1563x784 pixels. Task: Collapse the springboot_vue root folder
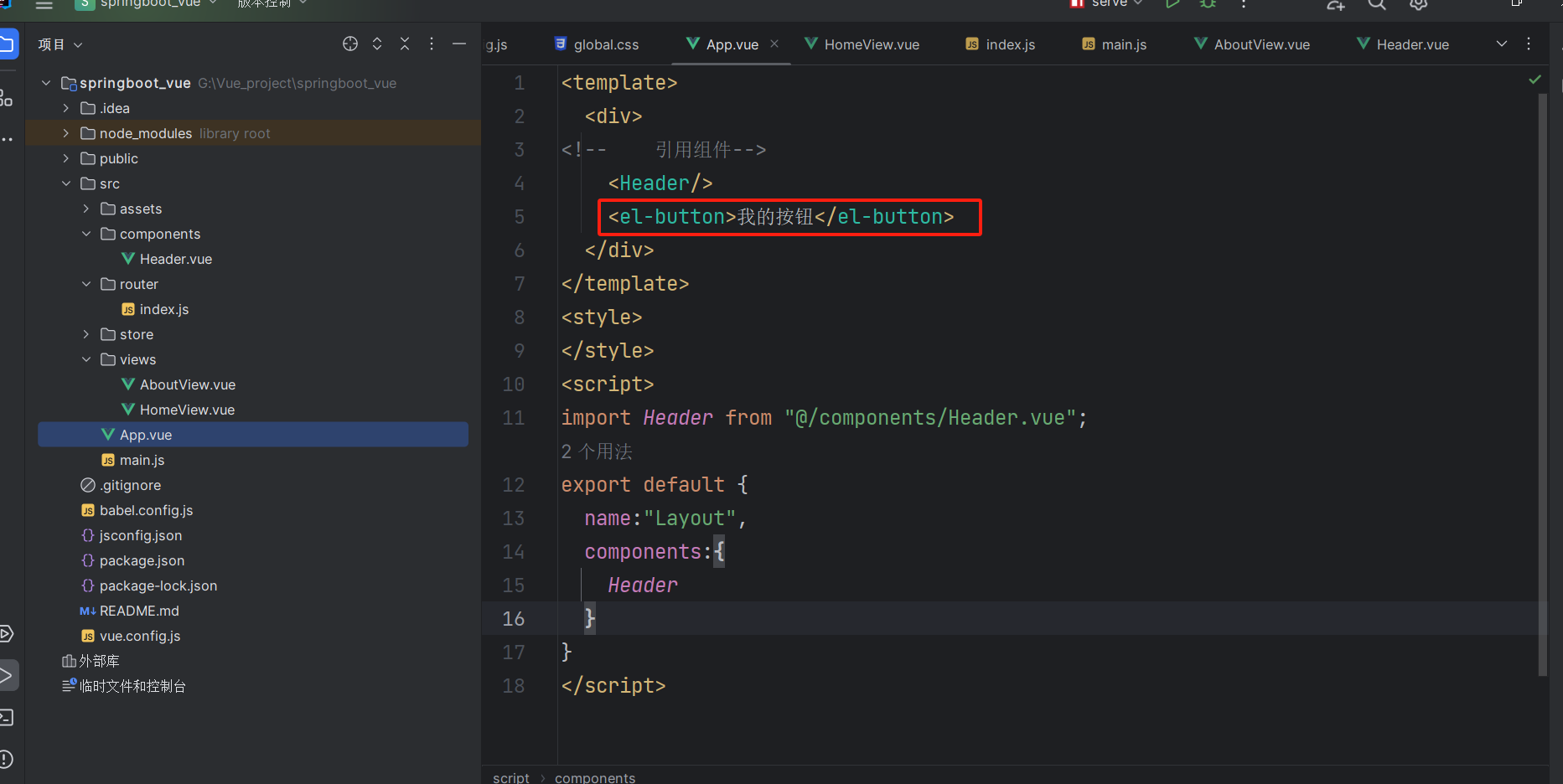[x=46, y=83]
